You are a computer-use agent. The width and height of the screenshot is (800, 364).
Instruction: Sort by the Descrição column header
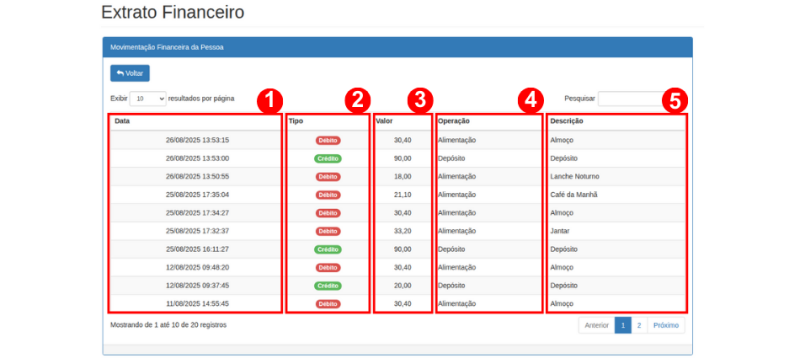click(x=617, y=122)
